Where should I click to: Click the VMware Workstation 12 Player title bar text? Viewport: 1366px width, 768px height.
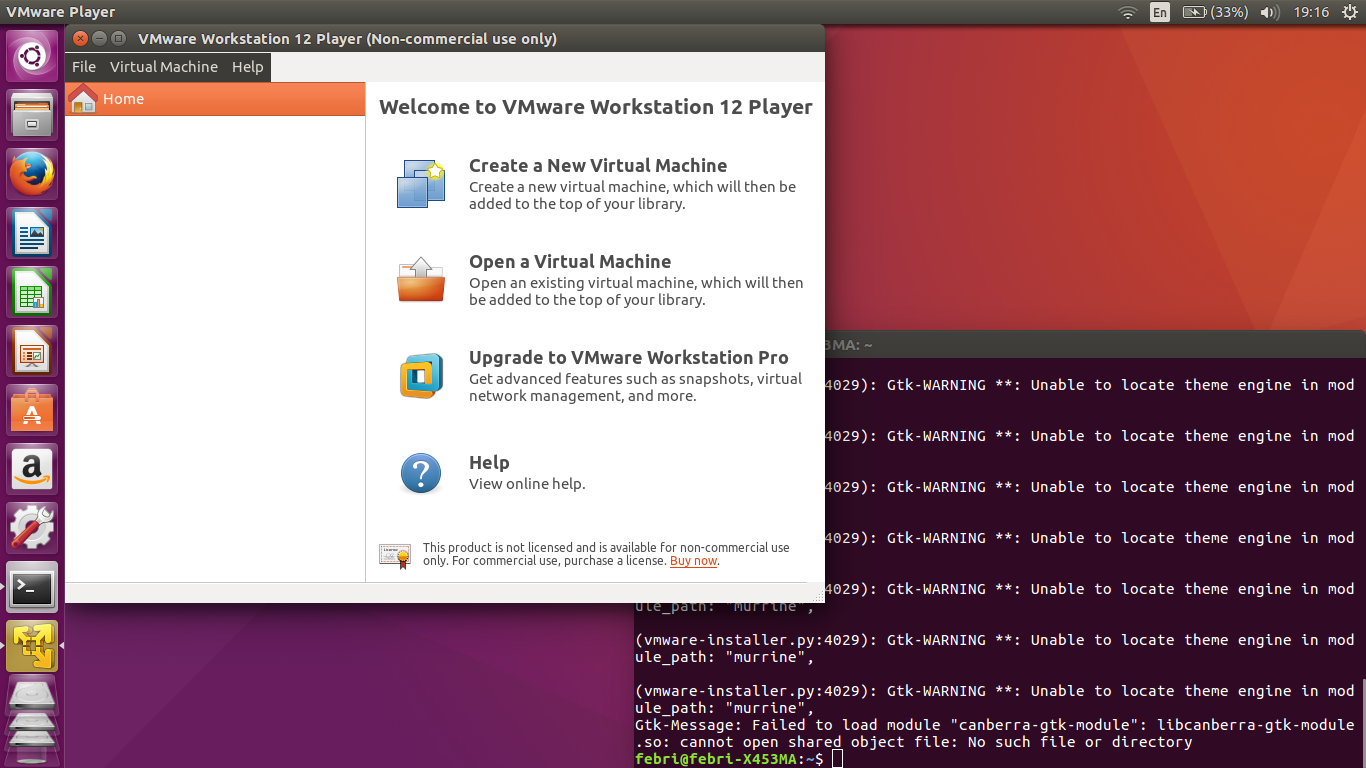[x=347, y=39]
